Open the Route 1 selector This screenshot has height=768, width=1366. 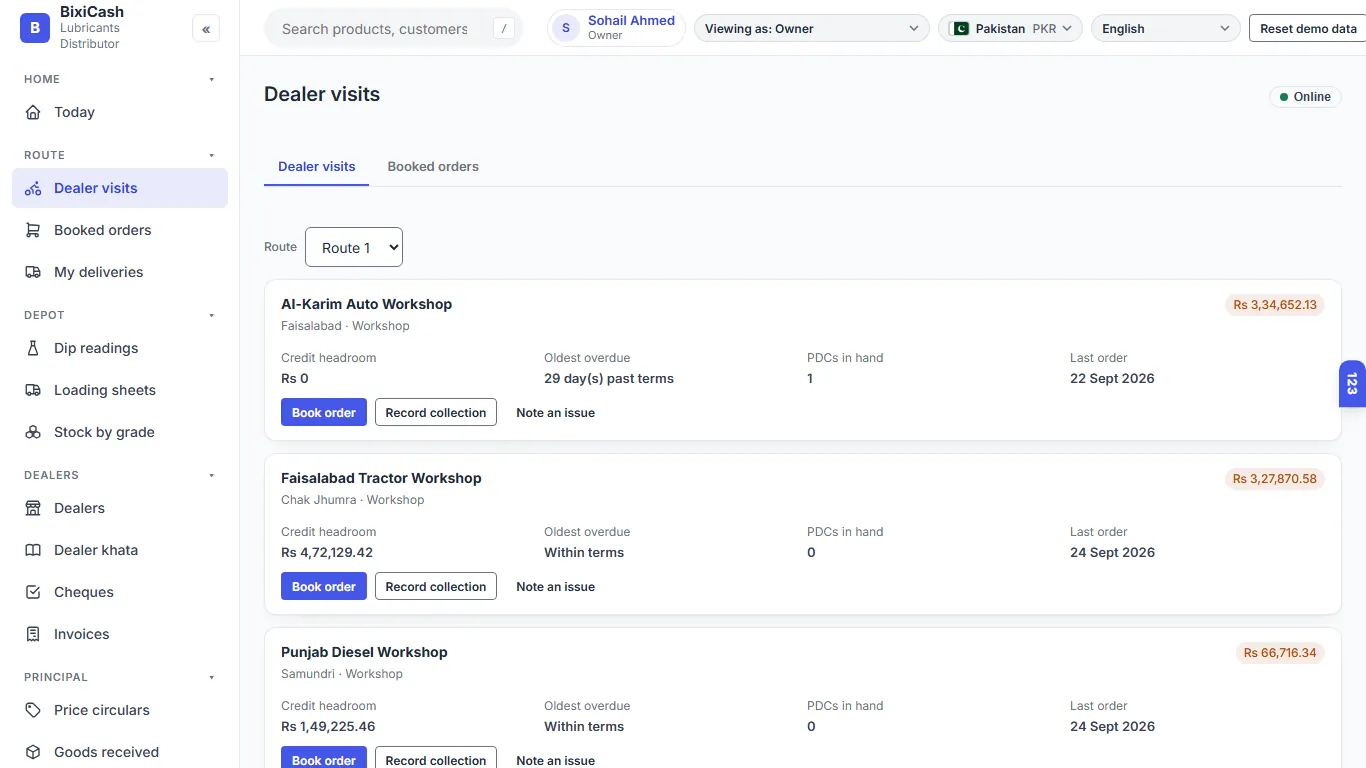(354, 247)
